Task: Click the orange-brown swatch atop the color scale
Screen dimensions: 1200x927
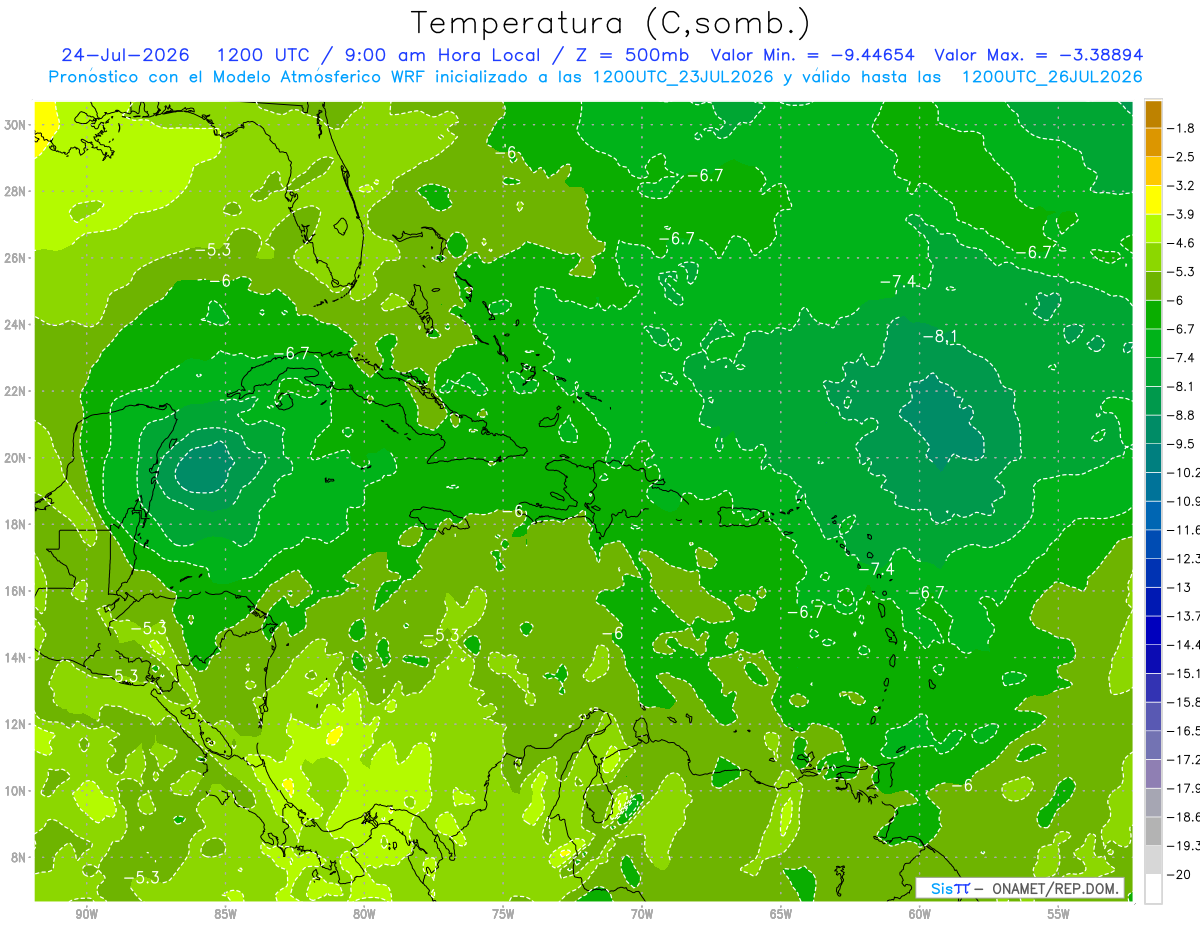Action: (x=1153, y=114)
